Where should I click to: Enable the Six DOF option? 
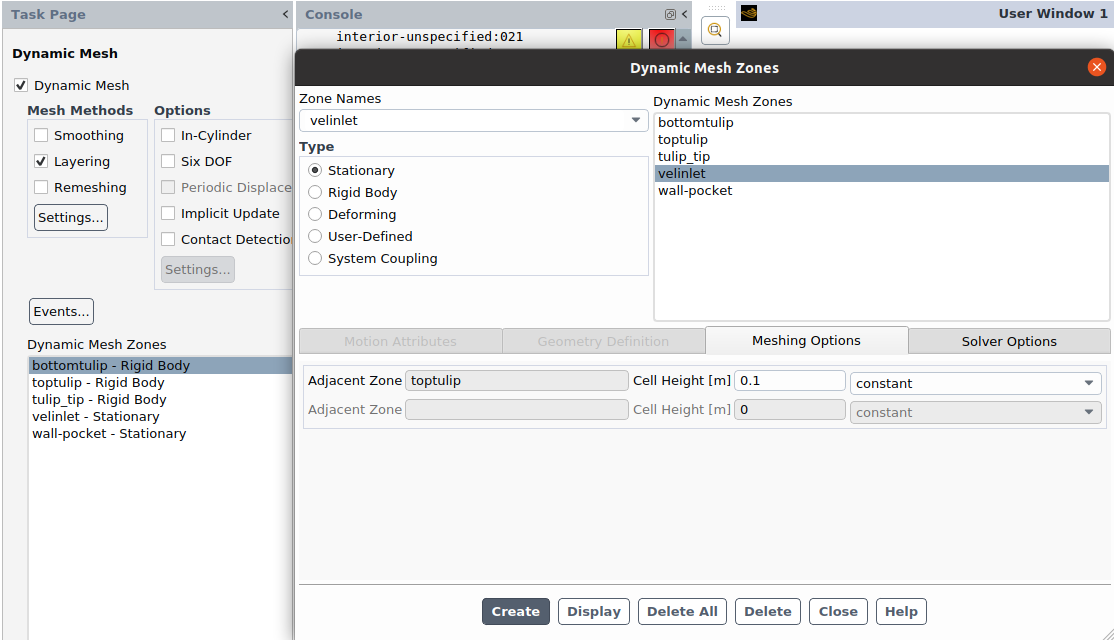168,161
